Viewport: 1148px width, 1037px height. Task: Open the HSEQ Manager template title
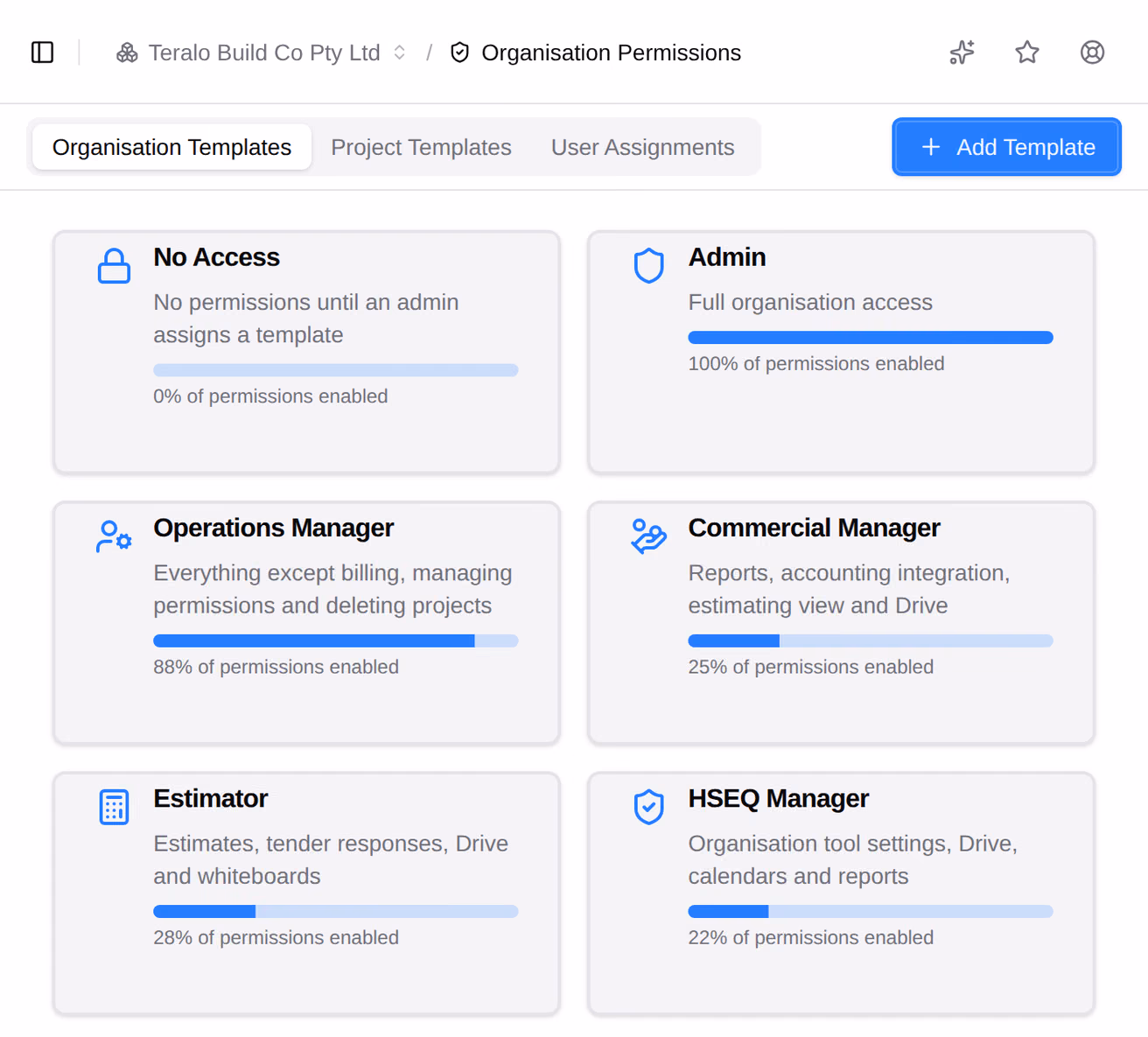(778, 798)
